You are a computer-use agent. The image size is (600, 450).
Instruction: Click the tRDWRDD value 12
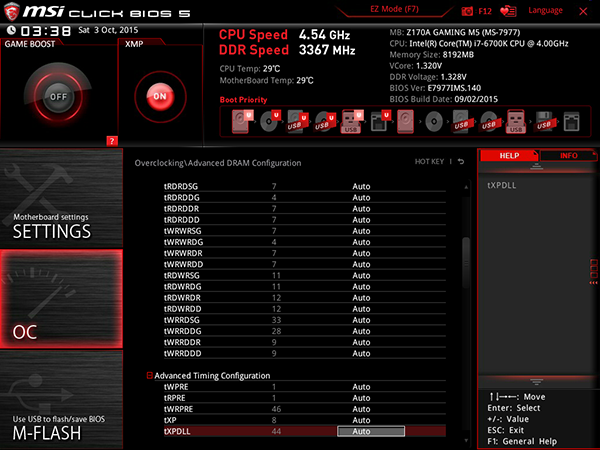[276, 309]
